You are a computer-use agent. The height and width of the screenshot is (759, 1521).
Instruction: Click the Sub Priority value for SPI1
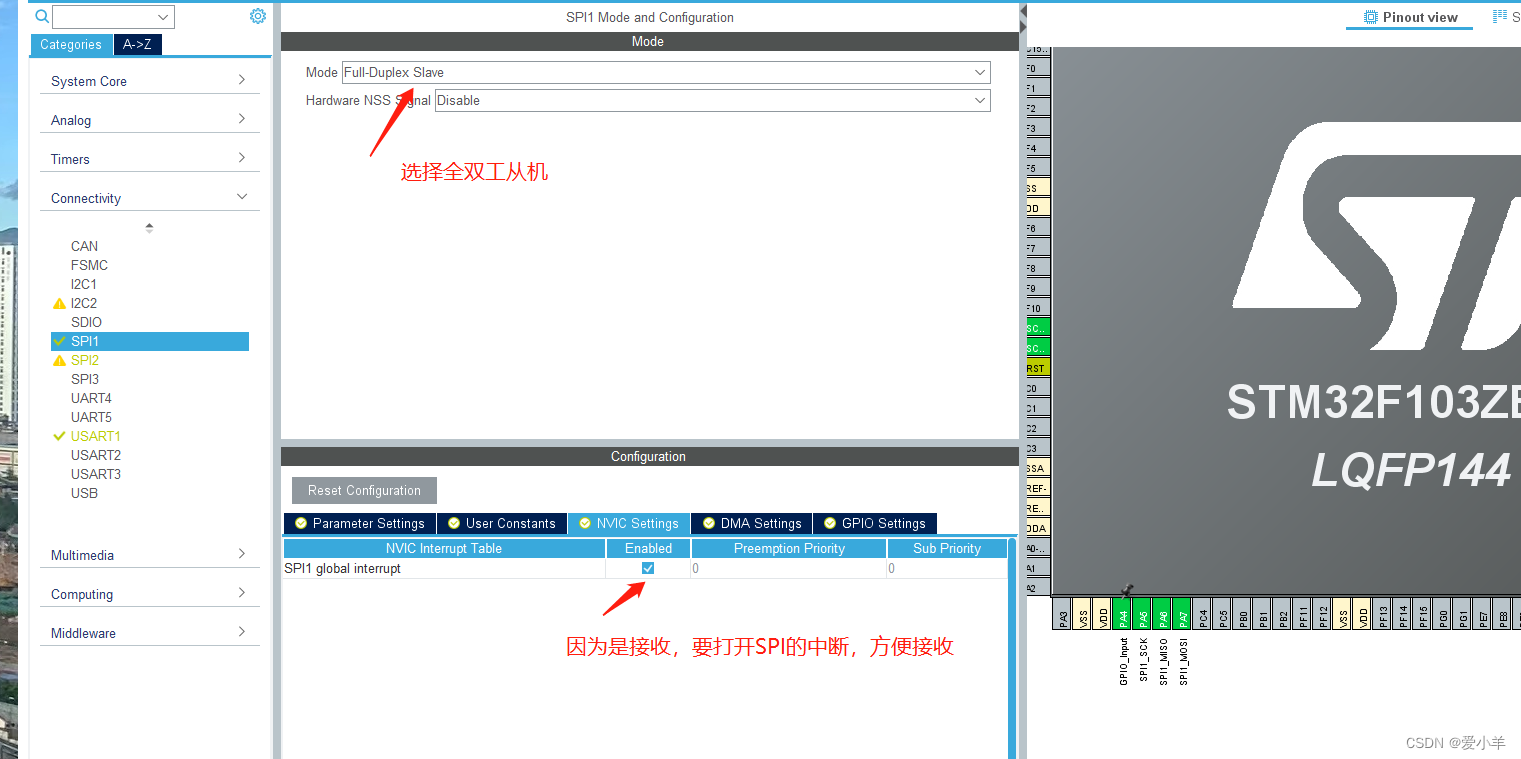[x=946, y=568]
